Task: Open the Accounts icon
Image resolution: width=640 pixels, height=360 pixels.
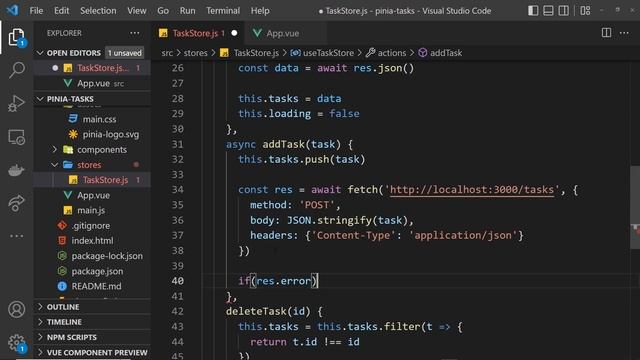Action: pos(16,309)
